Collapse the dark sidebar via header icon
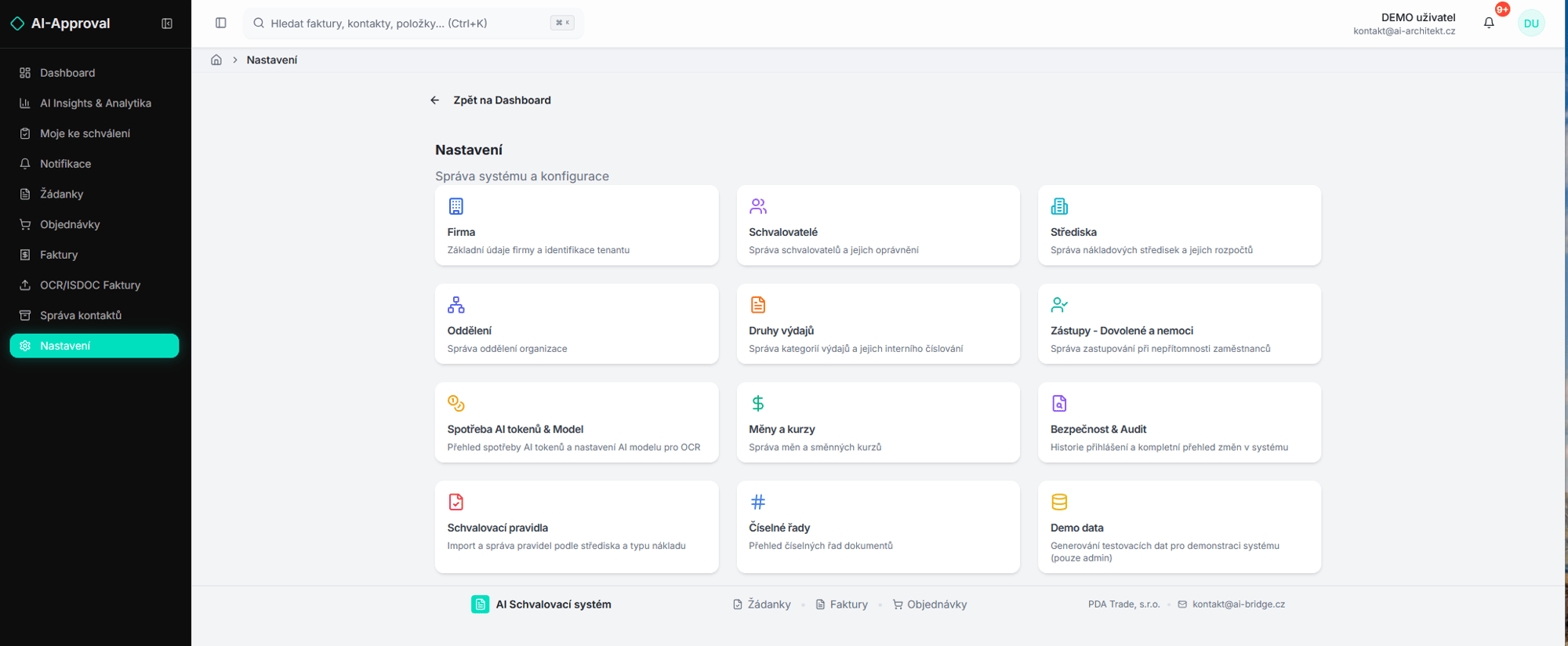 point(167,24)
